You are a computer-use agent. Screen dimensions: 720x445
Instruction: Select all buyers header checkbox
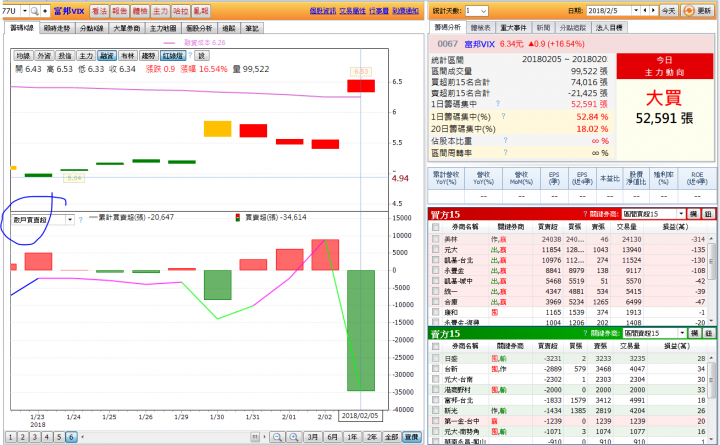pos(435,227)
